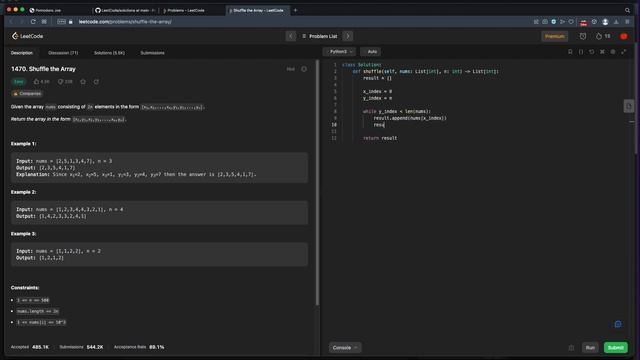Reset code to default icon
The image size is (640, 360).
tap(591, 52)
